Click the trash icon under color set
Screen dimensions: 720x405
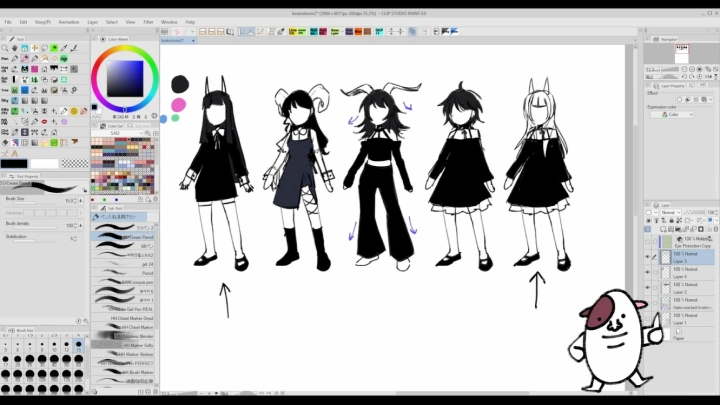point(155,200)
